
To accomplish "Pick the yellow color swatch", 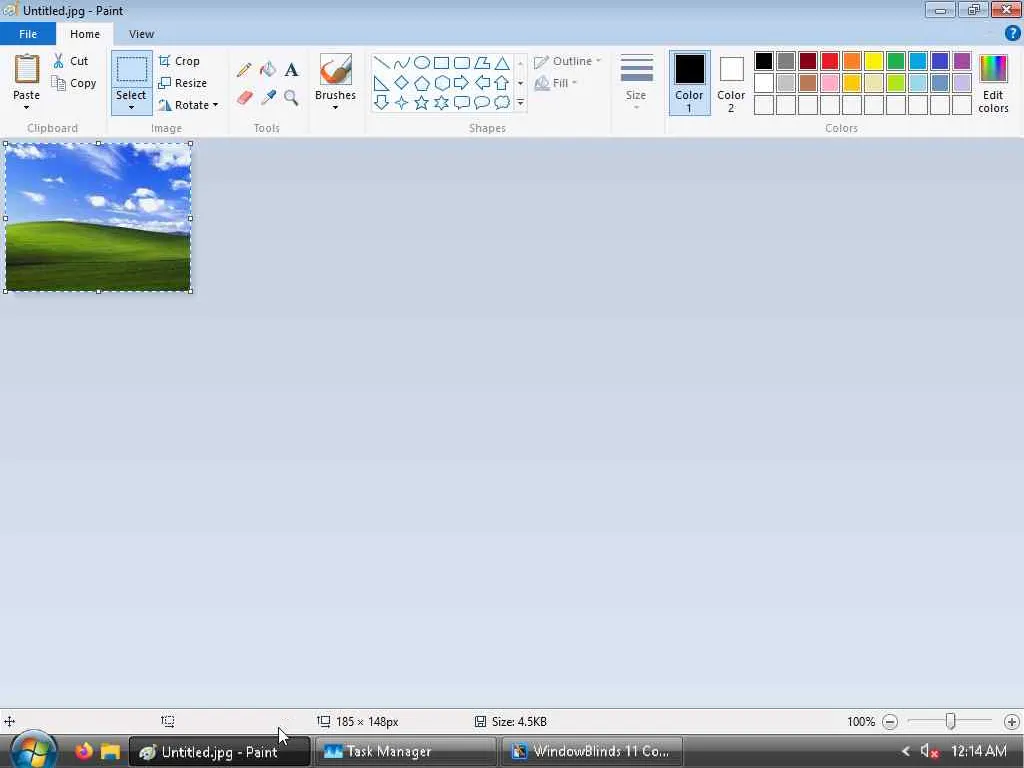I will 874,61.
